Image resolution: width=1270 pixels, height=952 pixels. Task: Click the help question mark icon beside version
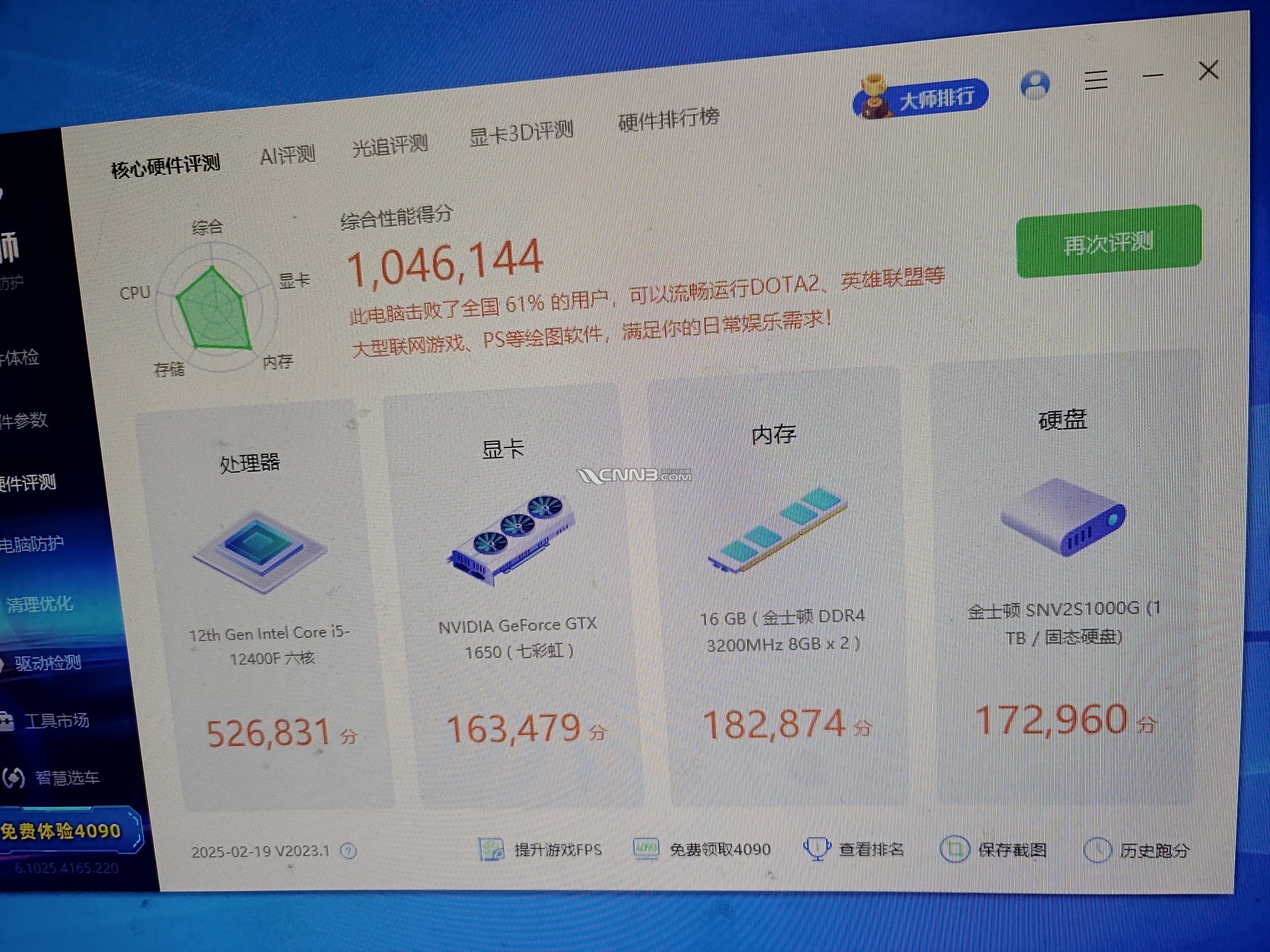[x=349, y=851]
